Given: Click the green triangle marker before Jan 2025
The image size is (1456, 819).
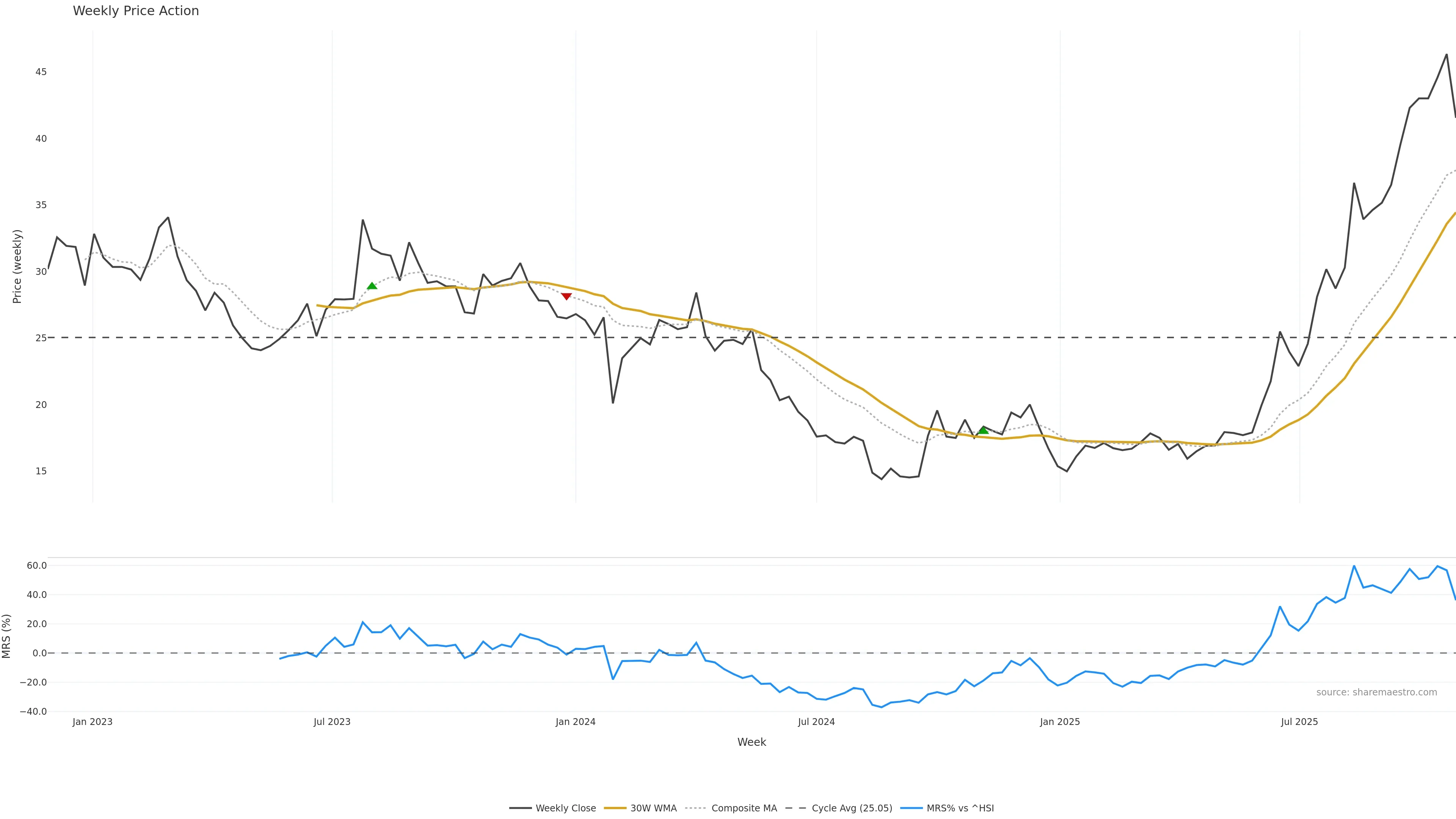Looking at the screenshot, I should (984, 431).
